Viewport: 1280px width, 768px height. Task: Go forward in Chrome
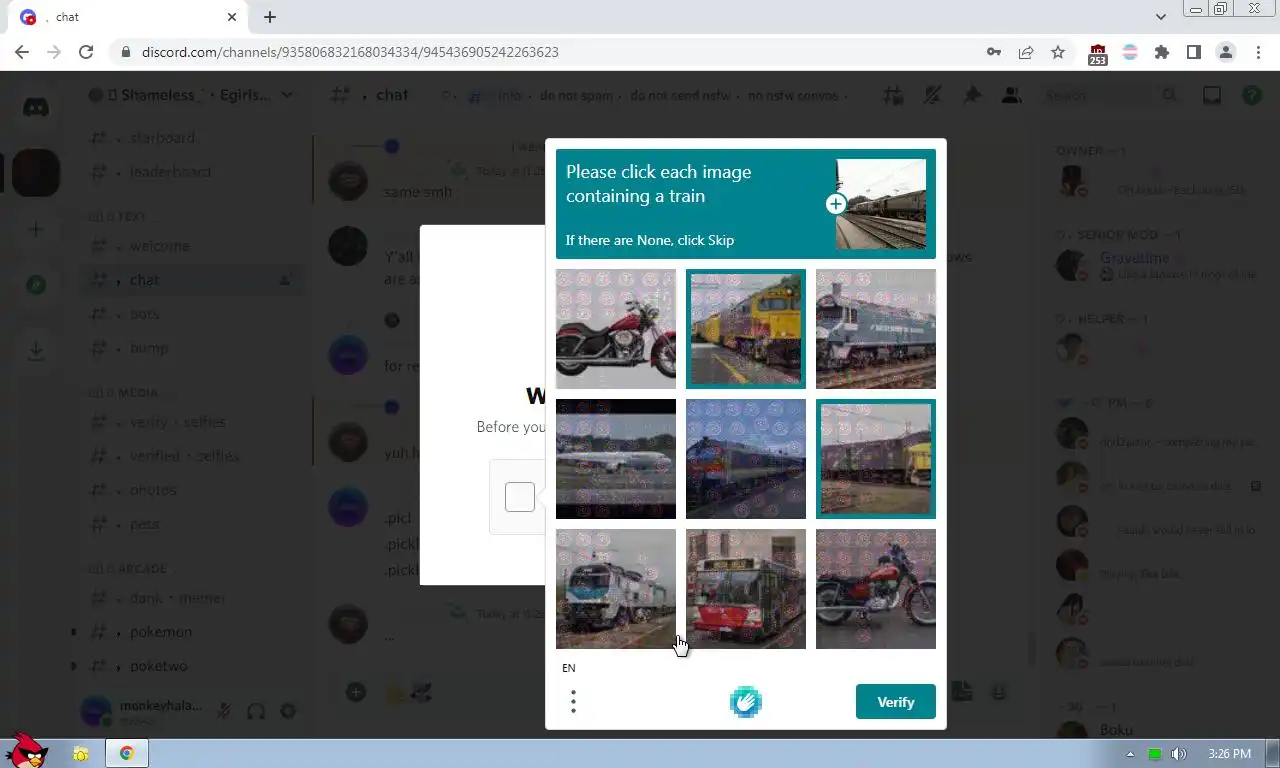[x=54, y=52]
